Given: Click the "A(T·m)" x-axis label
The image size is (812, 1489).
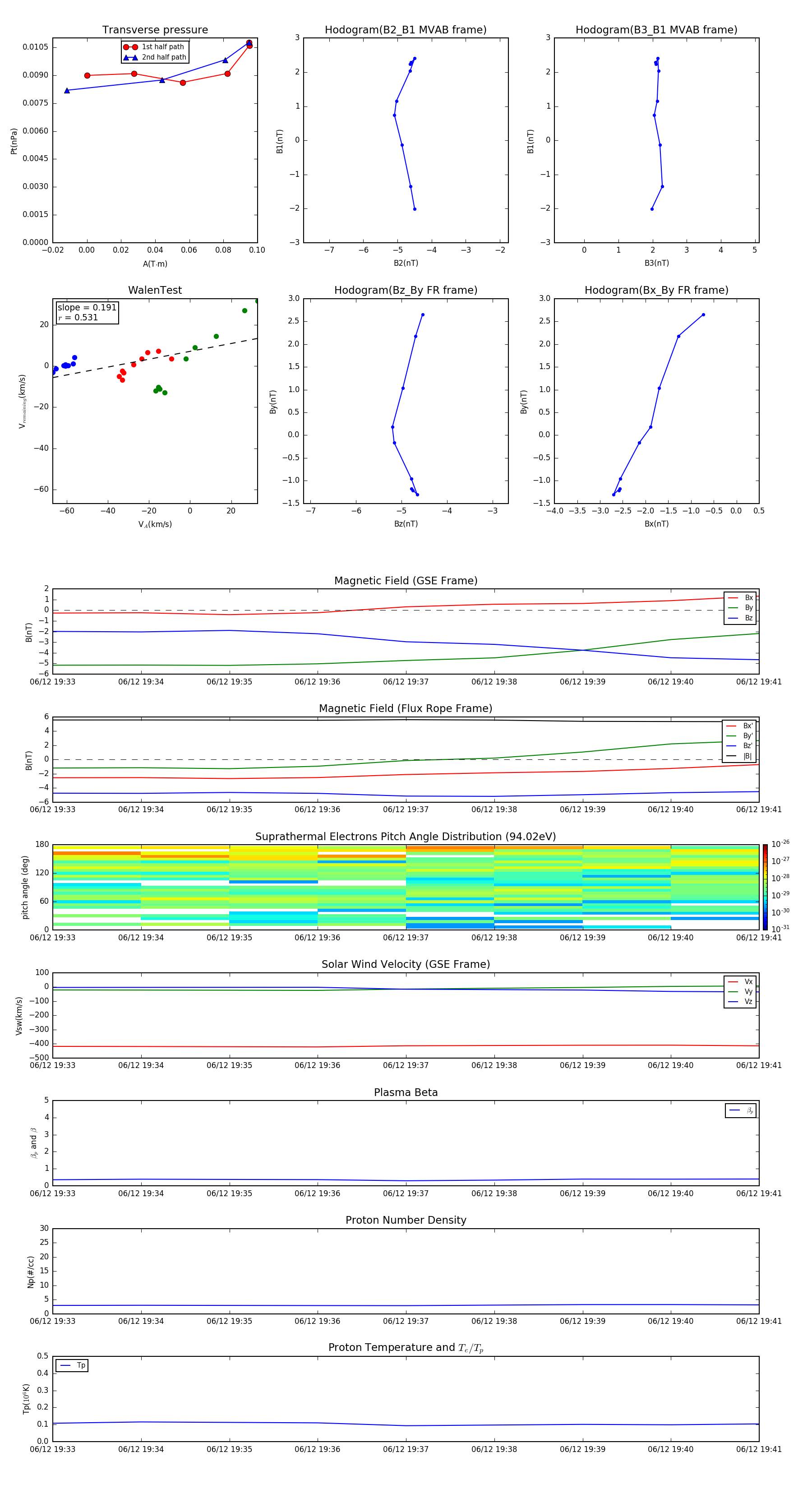Looking at the screenshot, I should [155, 264].
